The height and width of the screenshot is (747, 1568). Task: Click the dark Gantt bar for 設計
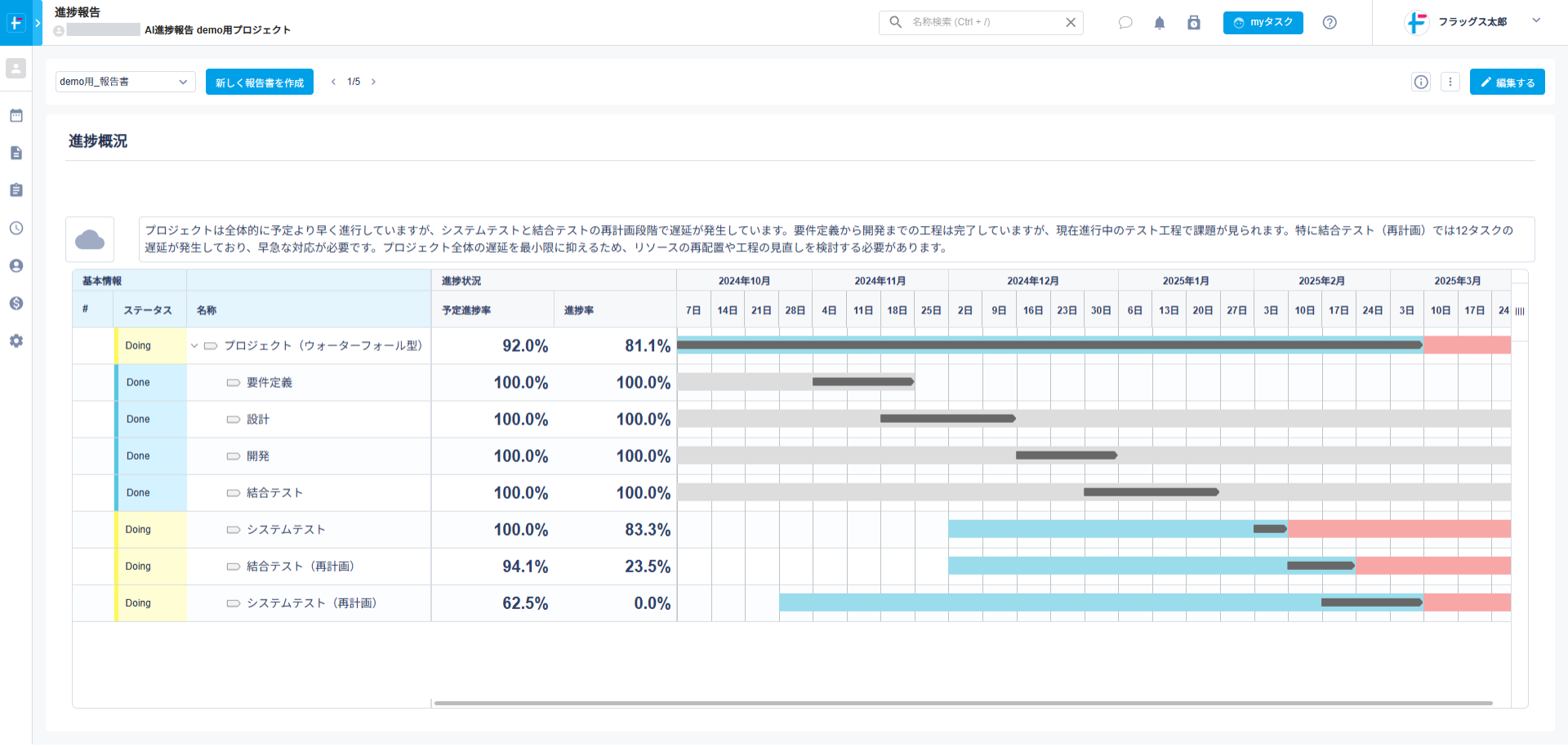click(948, 419)
